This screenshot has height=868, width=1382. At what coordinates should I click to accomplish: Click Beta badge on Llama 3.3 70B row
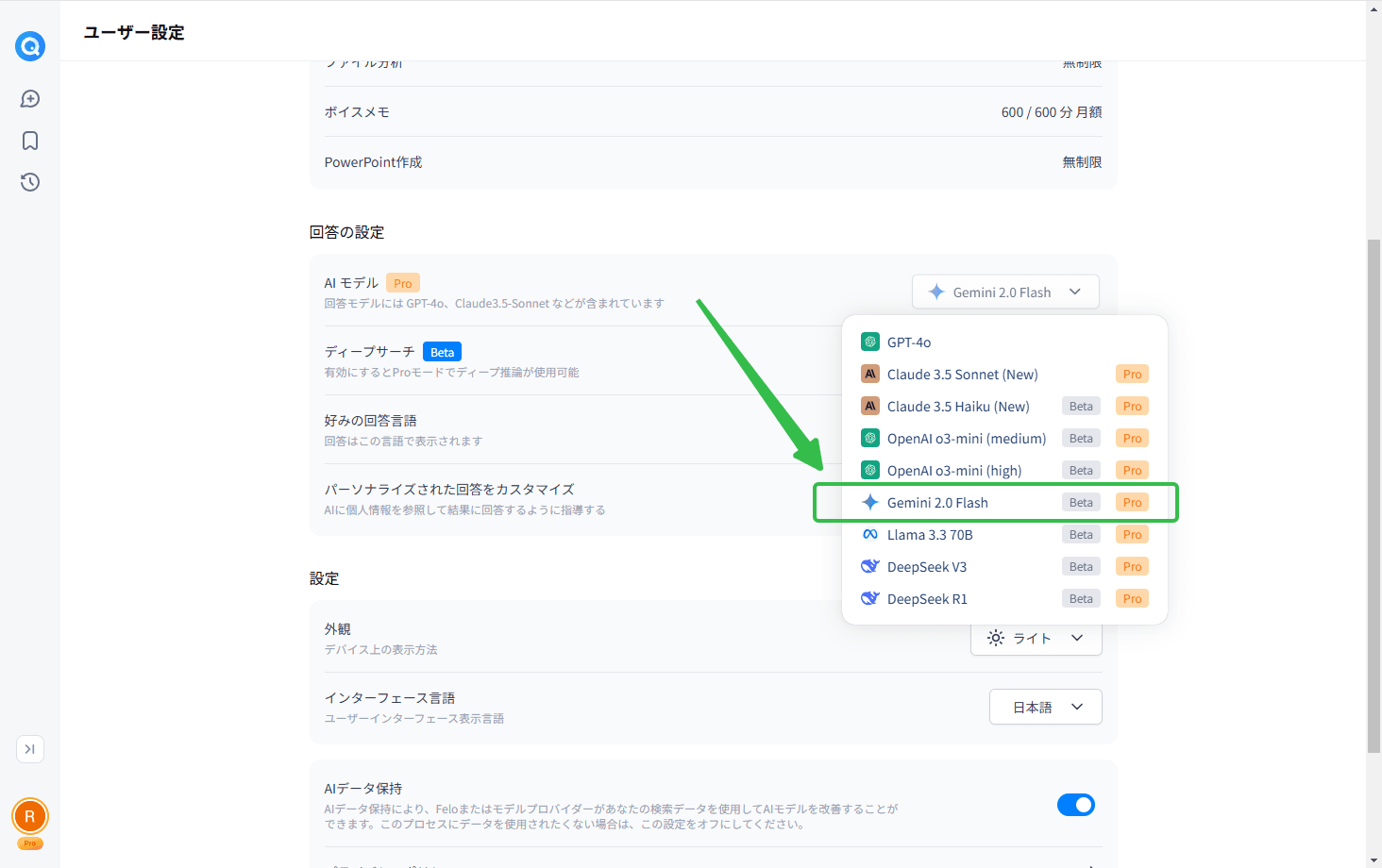(x=1081, y=535)
